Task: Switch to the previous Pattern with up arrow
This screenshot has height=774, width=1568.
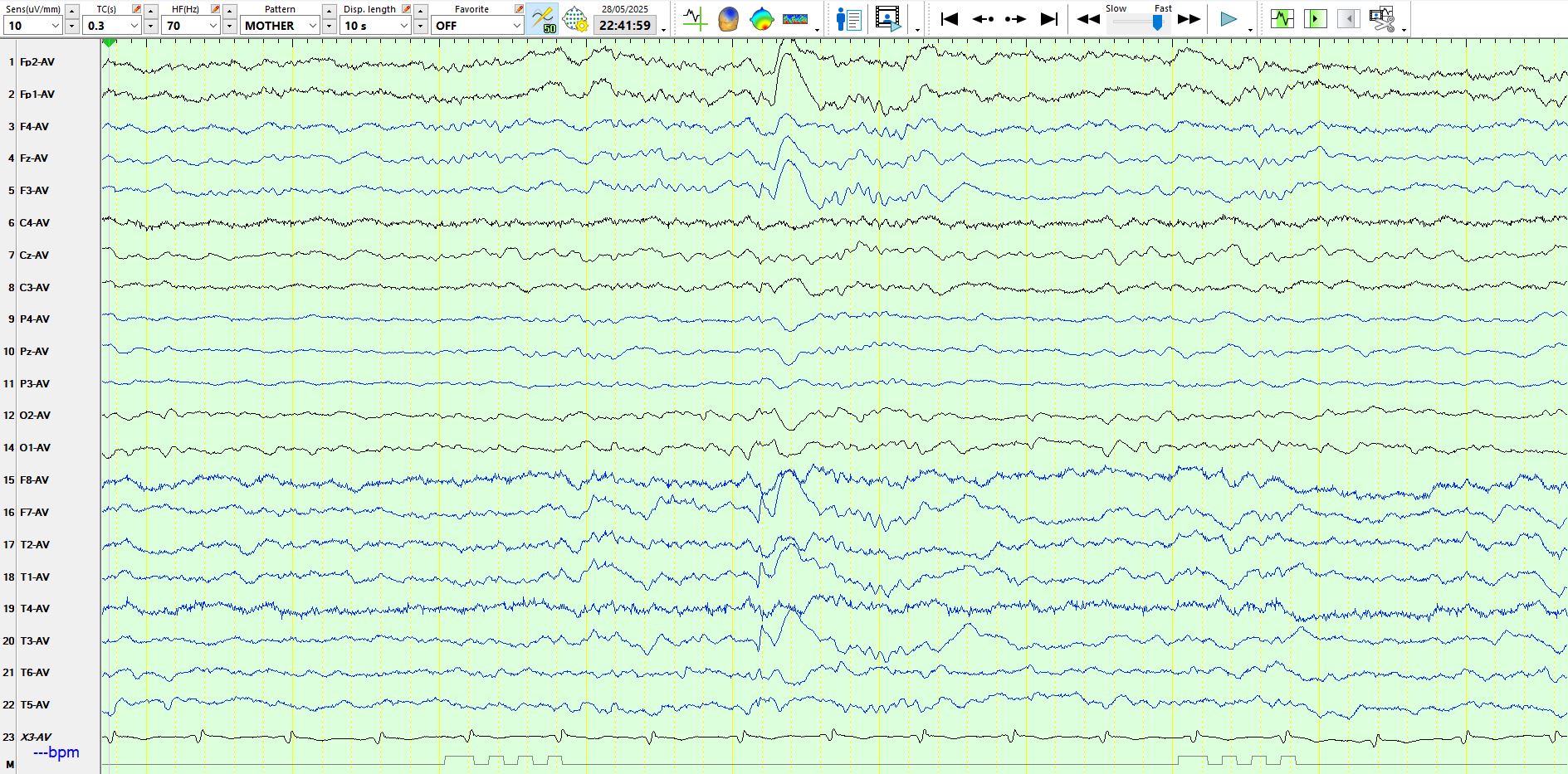Action: (x=330, y=10)
